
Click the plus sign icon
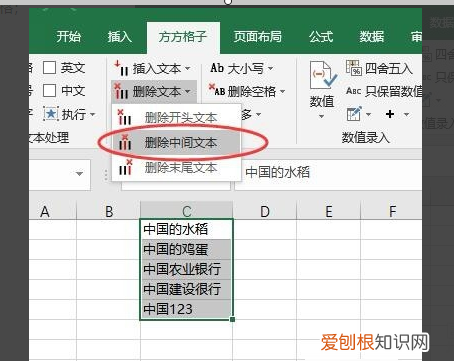click(x=390, y=114)
